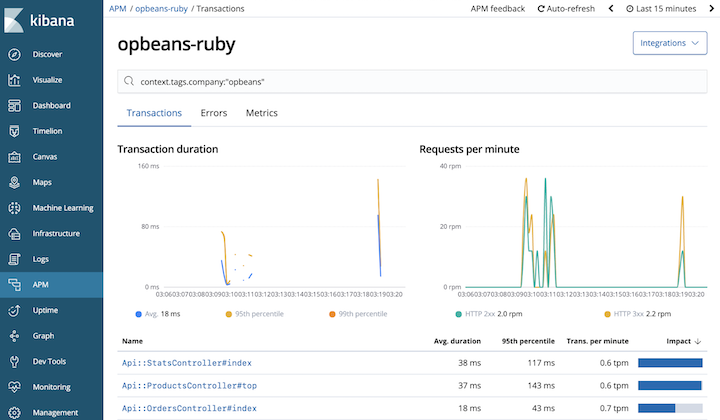
Task: Open Monitoring heartbeat icon
Action: [14, 387]
